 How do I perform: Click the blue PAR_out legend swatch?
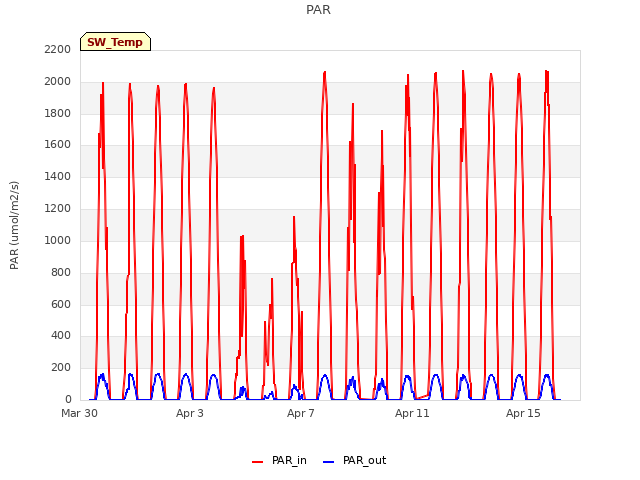point(329,462)
